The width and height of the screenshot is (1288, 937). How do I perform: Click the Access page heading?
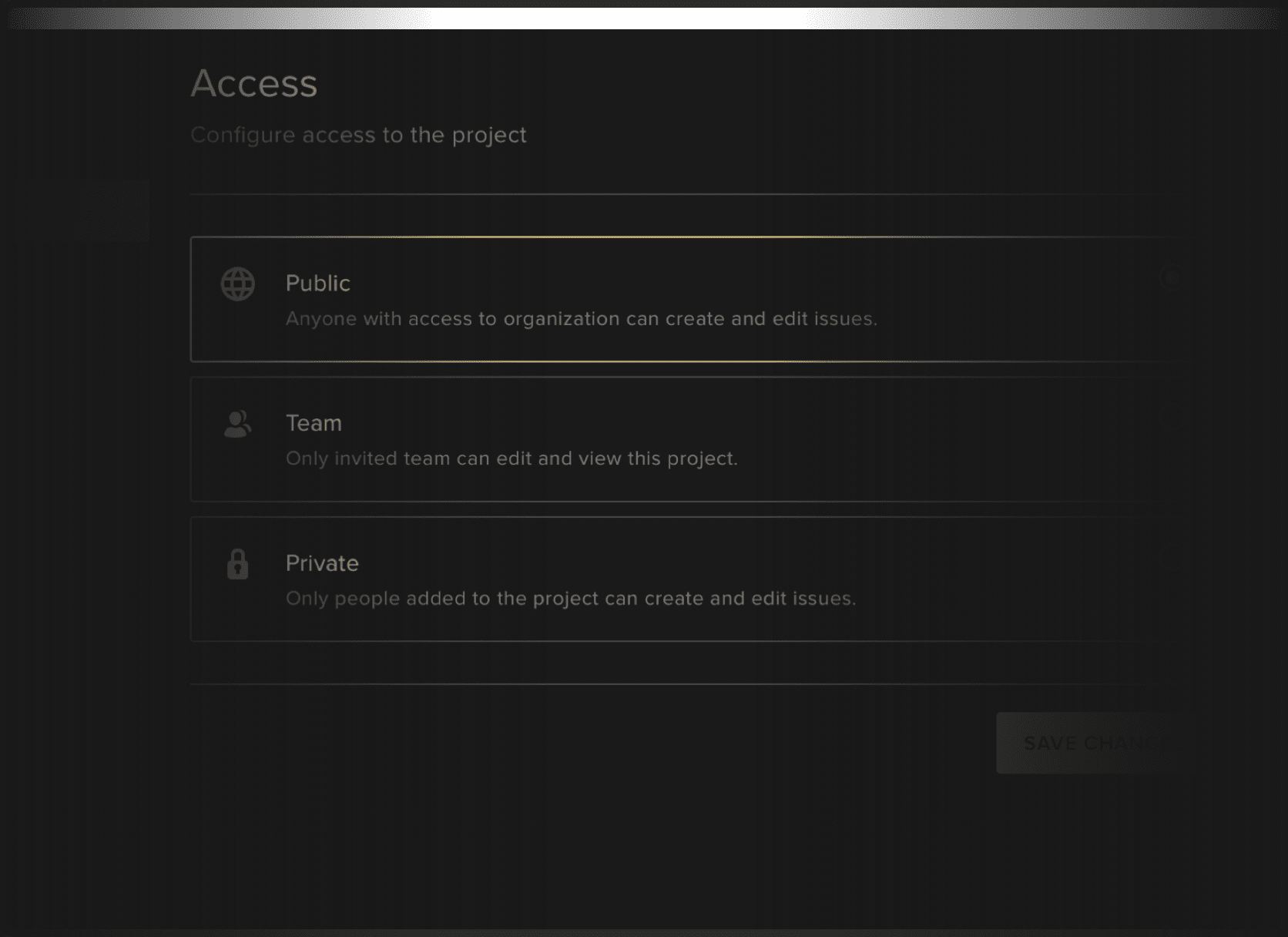point(253,83)
